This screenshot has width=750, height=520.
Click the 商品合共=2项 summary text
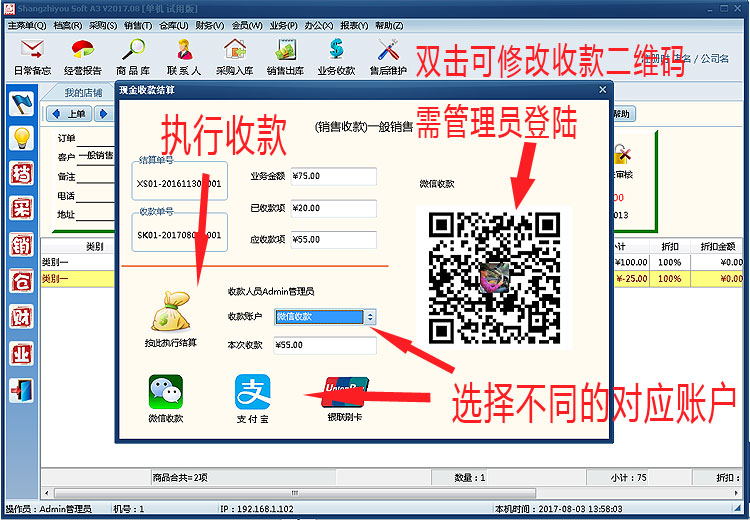(x=180, y=477)
